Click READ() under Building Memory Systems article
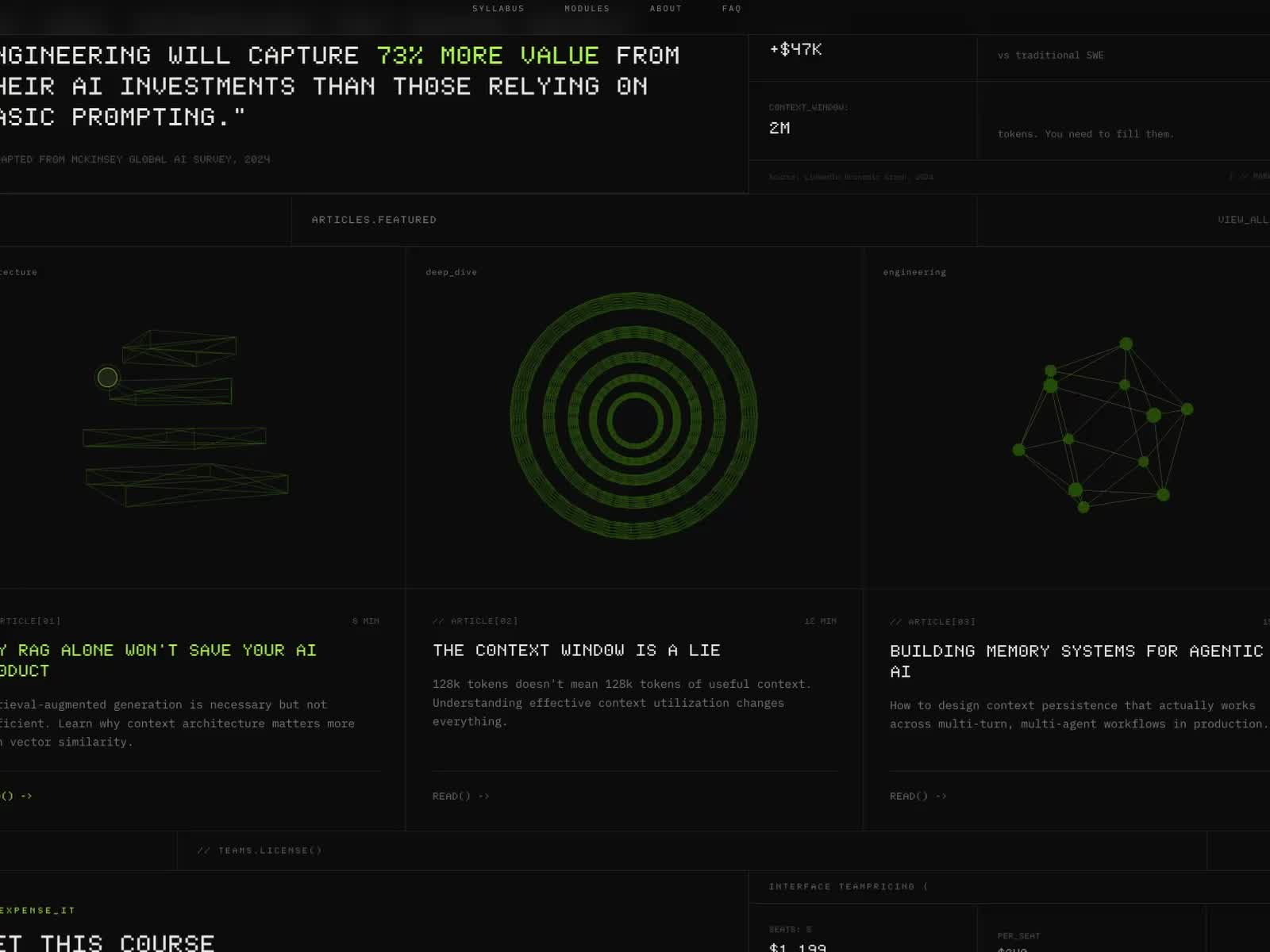 pyautogui.click(x=918, y=796)
